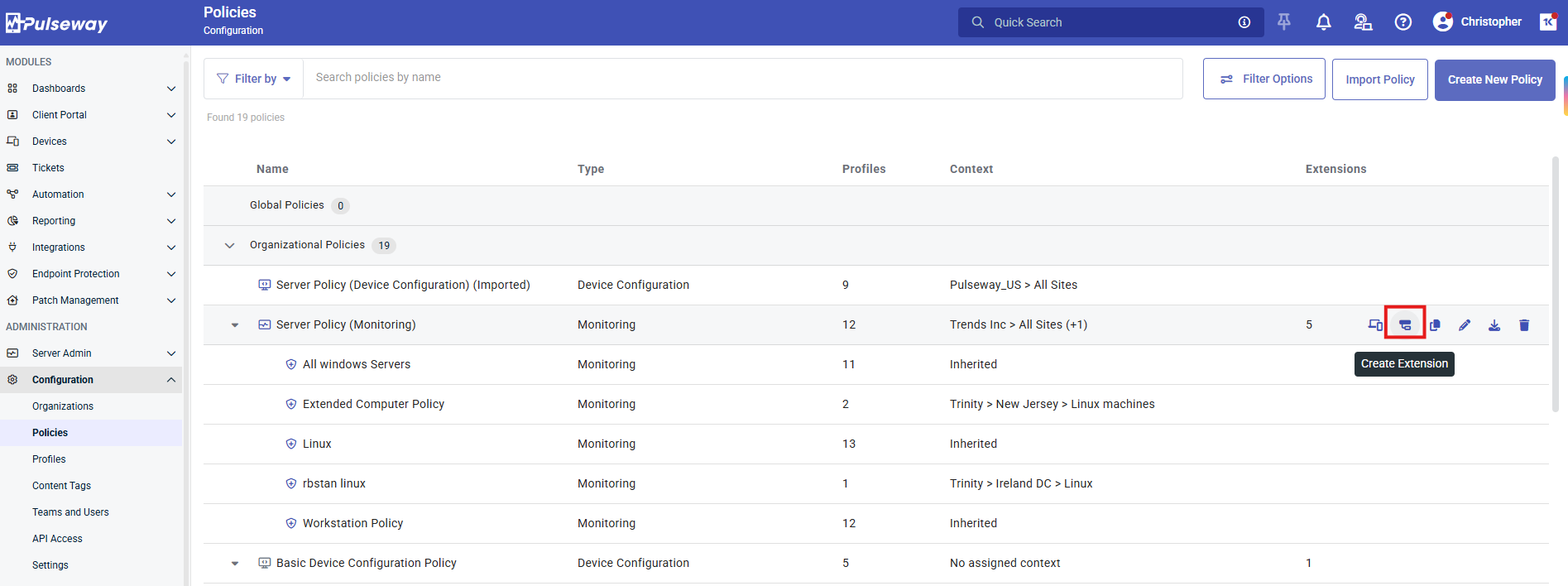Collapse the Configuration section chevron

click(171, 380)
